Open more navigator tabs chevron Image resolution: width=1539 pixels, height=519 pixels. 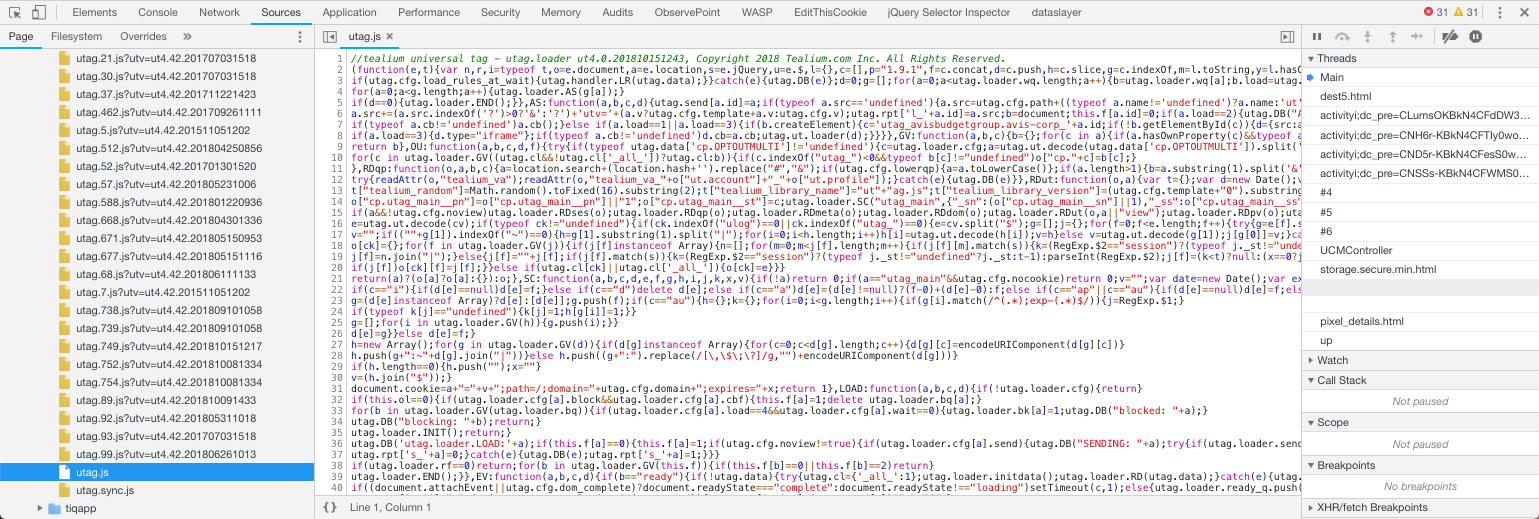click(187, 36)
